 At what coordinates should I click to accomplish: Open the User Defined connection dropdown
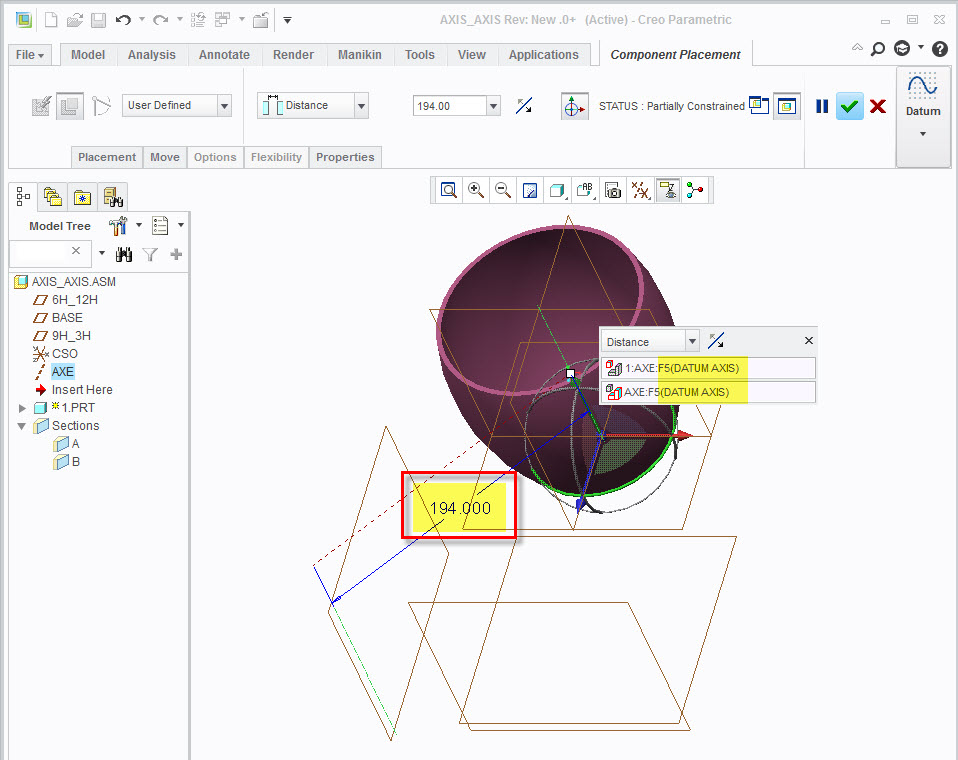(224, 106)
